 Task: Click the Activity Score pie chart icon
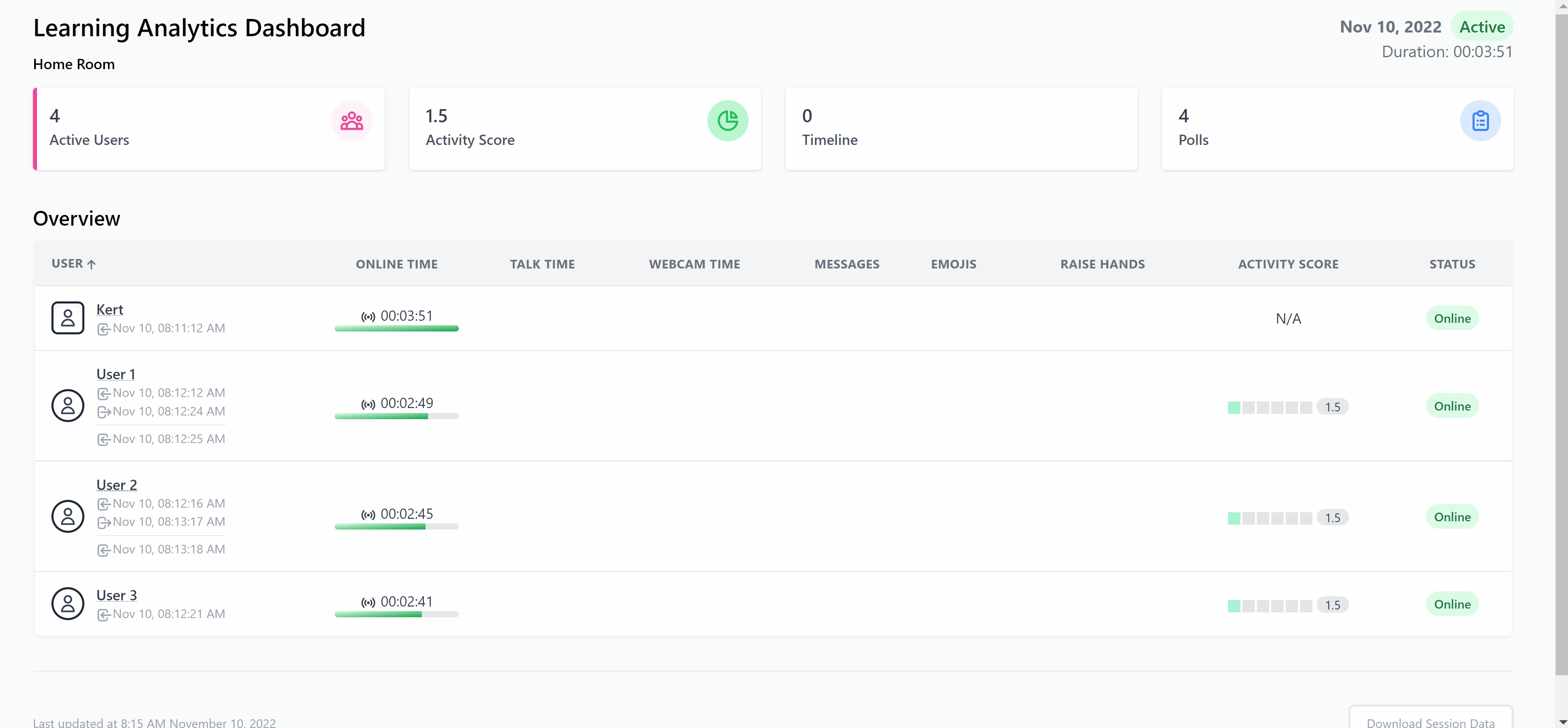tap(728, 121)
